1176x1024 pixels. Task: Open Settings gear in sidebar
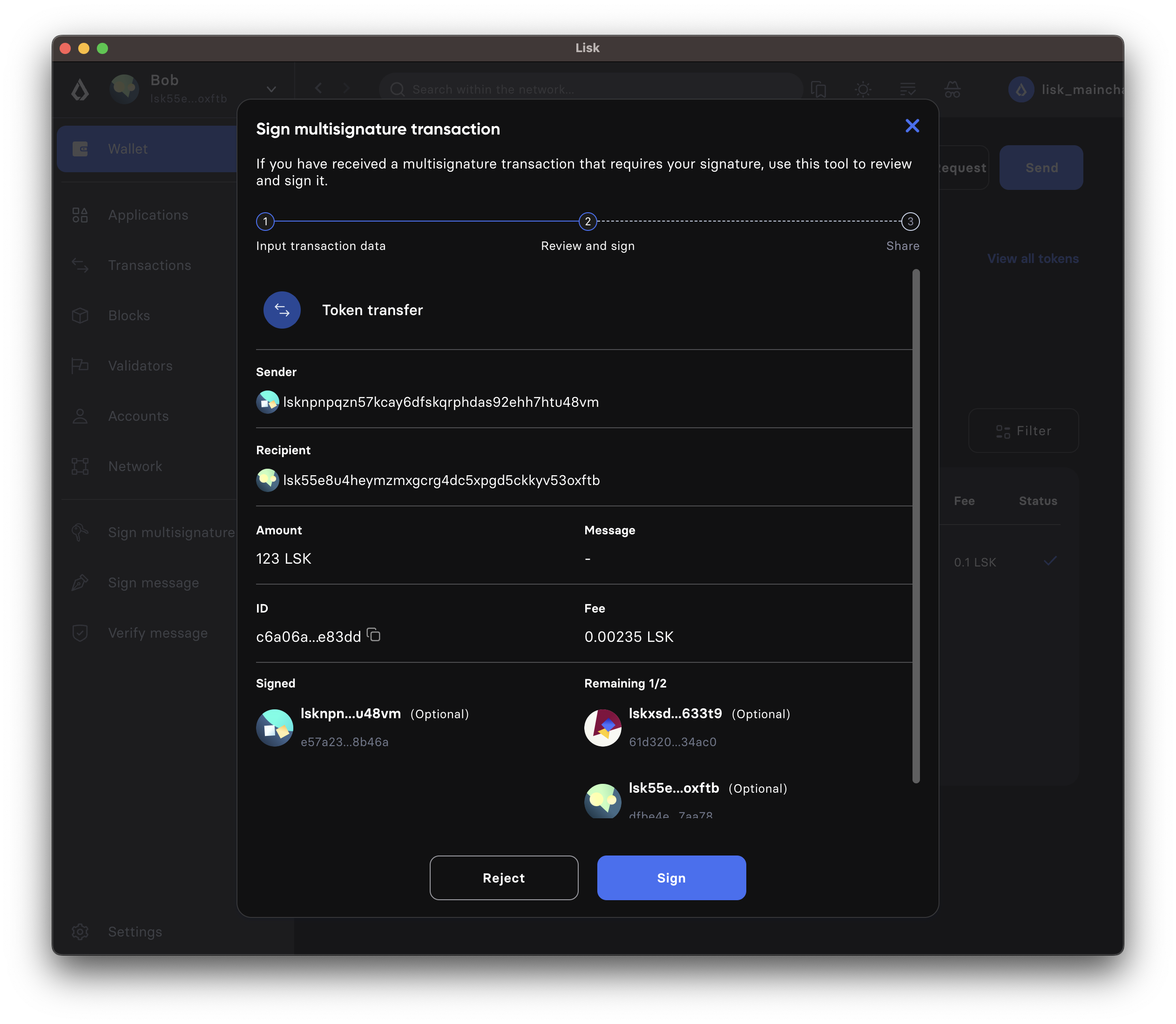pyautogui.click(x=80, y=931)
